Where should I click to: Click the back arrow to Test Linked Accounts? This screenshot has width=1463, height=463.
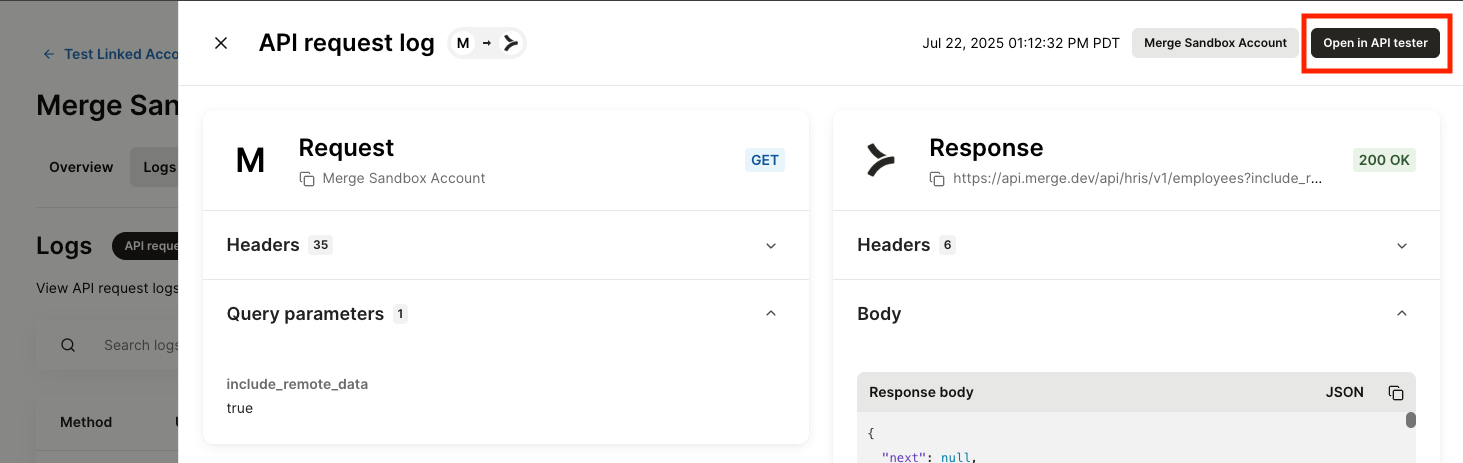pos(49,54)
